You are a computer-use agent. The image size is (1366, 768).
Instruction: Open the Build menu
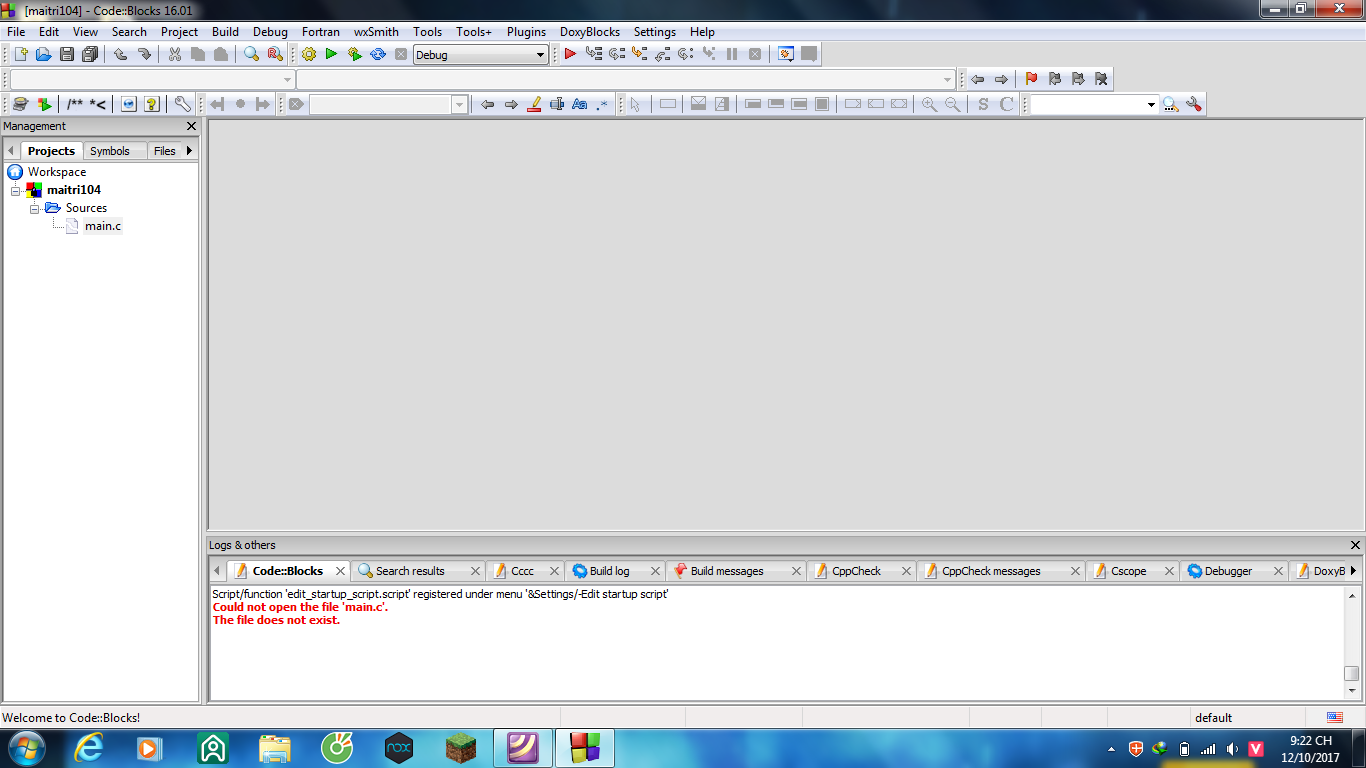[226, 32]
